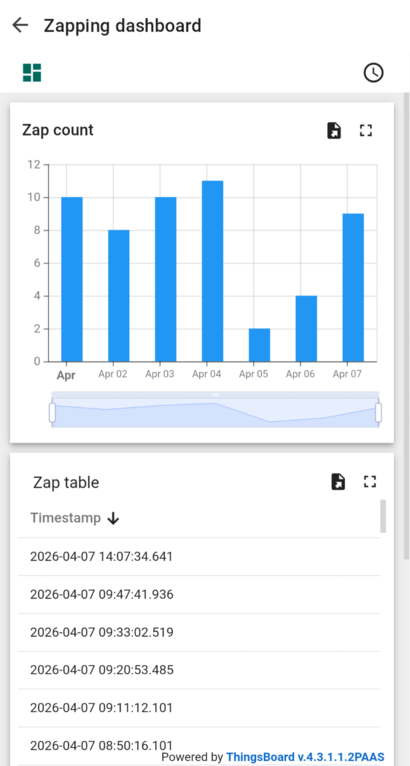Click the Apr 04 axis label

click(206, 374)
